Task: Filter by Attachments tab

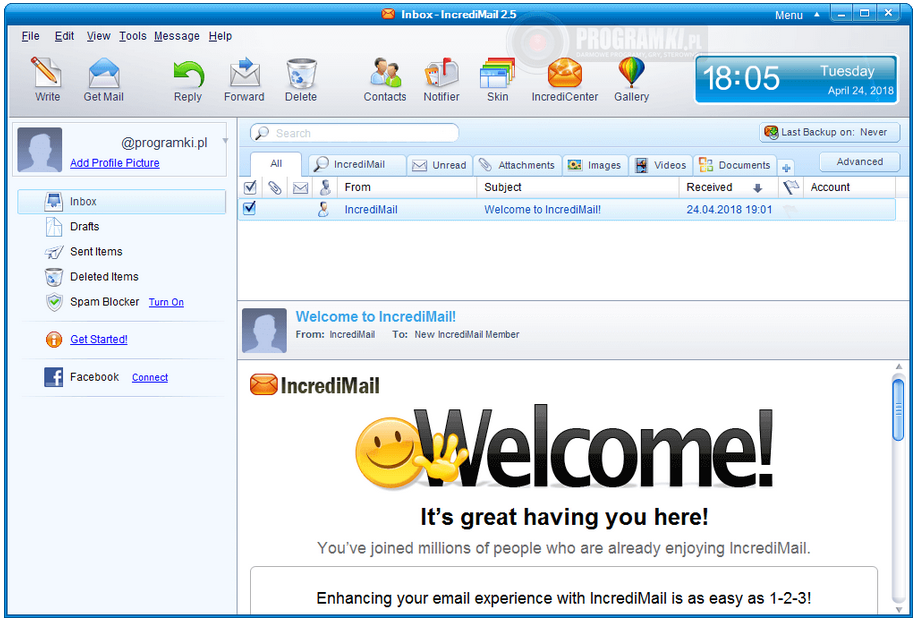Action: pyautogui.click(x=517, y=165)
